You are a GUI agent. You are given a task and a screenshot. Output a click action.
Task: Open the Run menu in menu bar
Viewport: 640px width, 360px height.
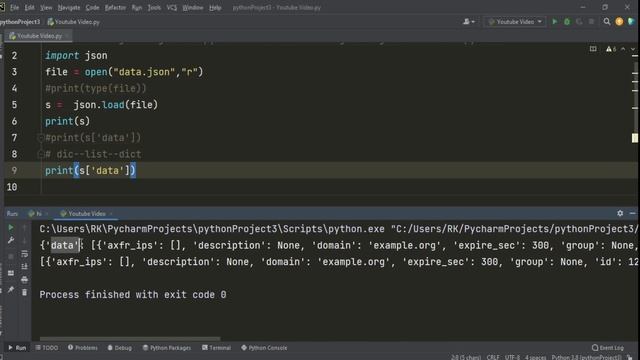(137, 7)
